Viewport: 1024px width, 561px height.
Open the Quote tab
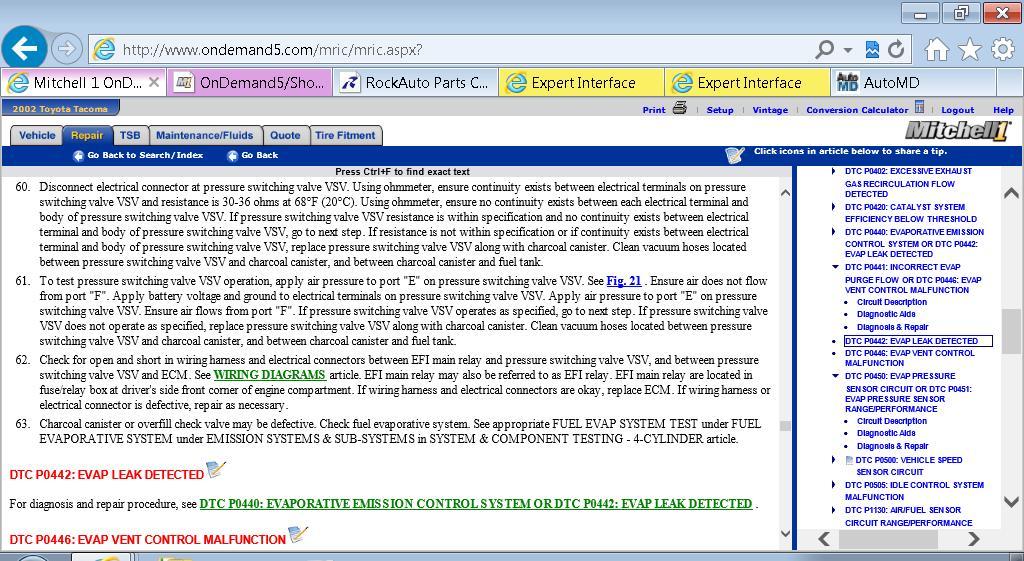(x=285, y=135)
